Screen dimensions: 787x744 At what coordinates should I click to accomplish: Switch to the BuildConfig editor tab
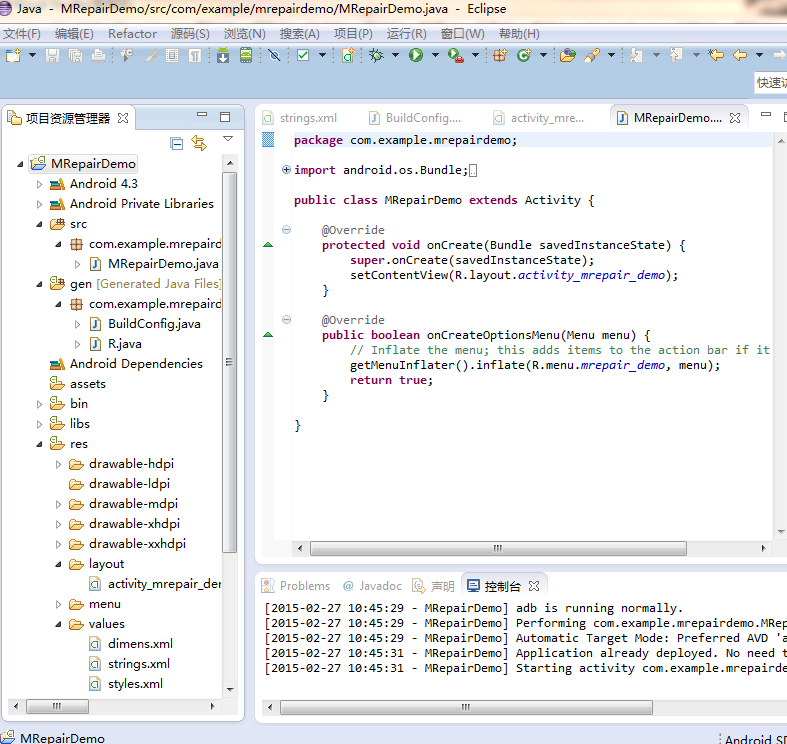click(415, 118)
